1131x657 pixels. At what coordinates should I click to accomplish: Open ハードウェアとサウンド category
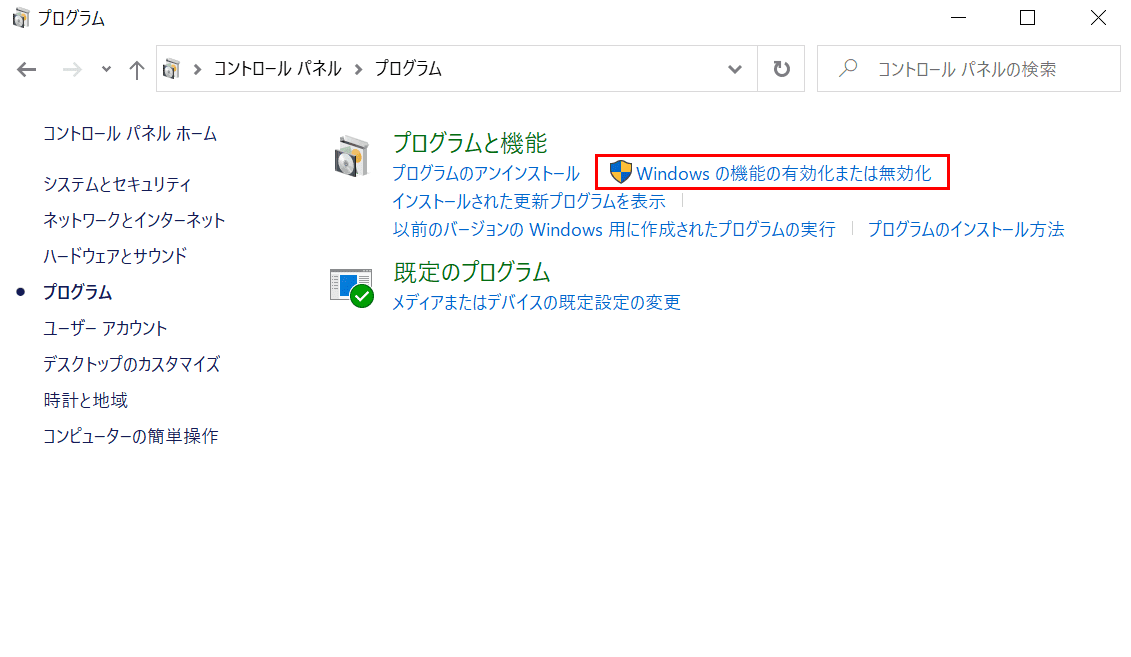pos(115,256)
